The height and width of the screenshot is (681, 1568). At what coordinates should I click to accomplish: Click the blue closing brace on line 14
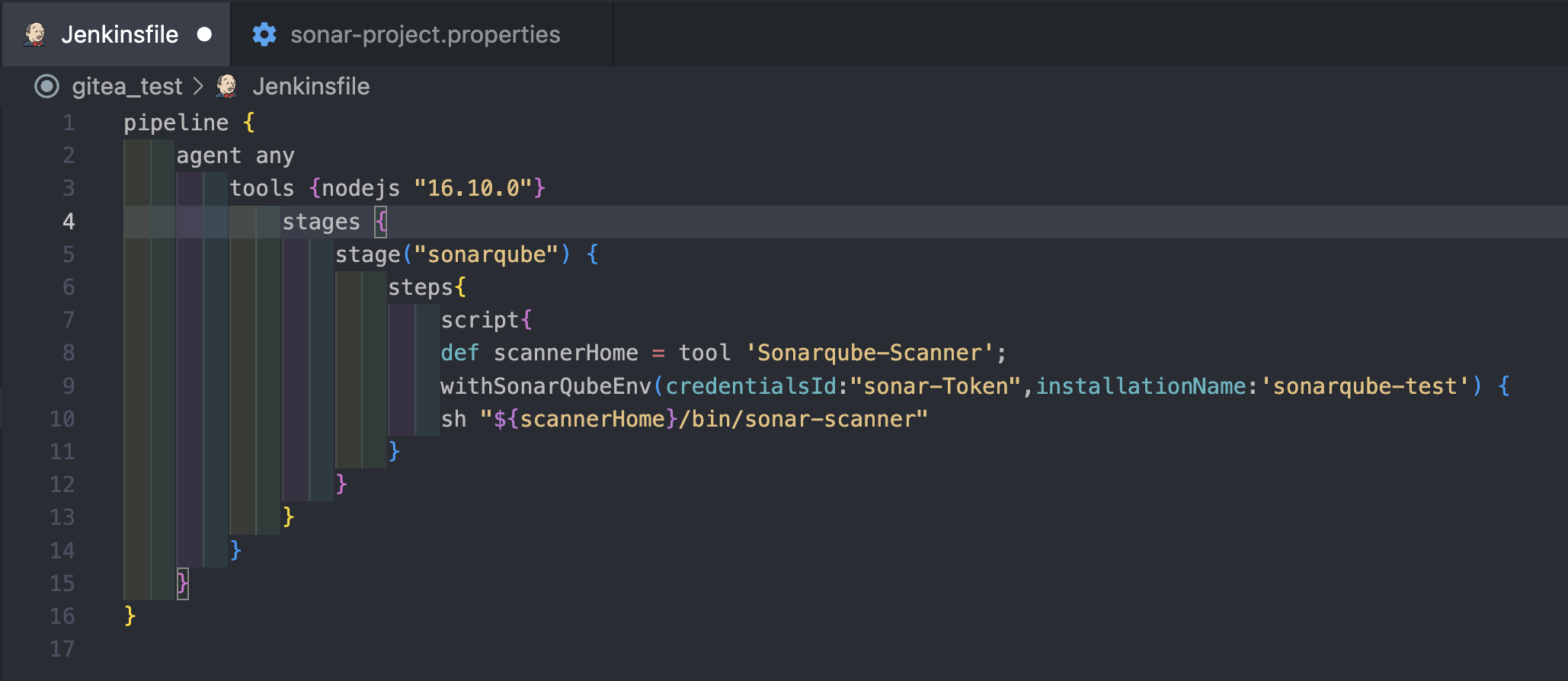[x=235, y=550]
